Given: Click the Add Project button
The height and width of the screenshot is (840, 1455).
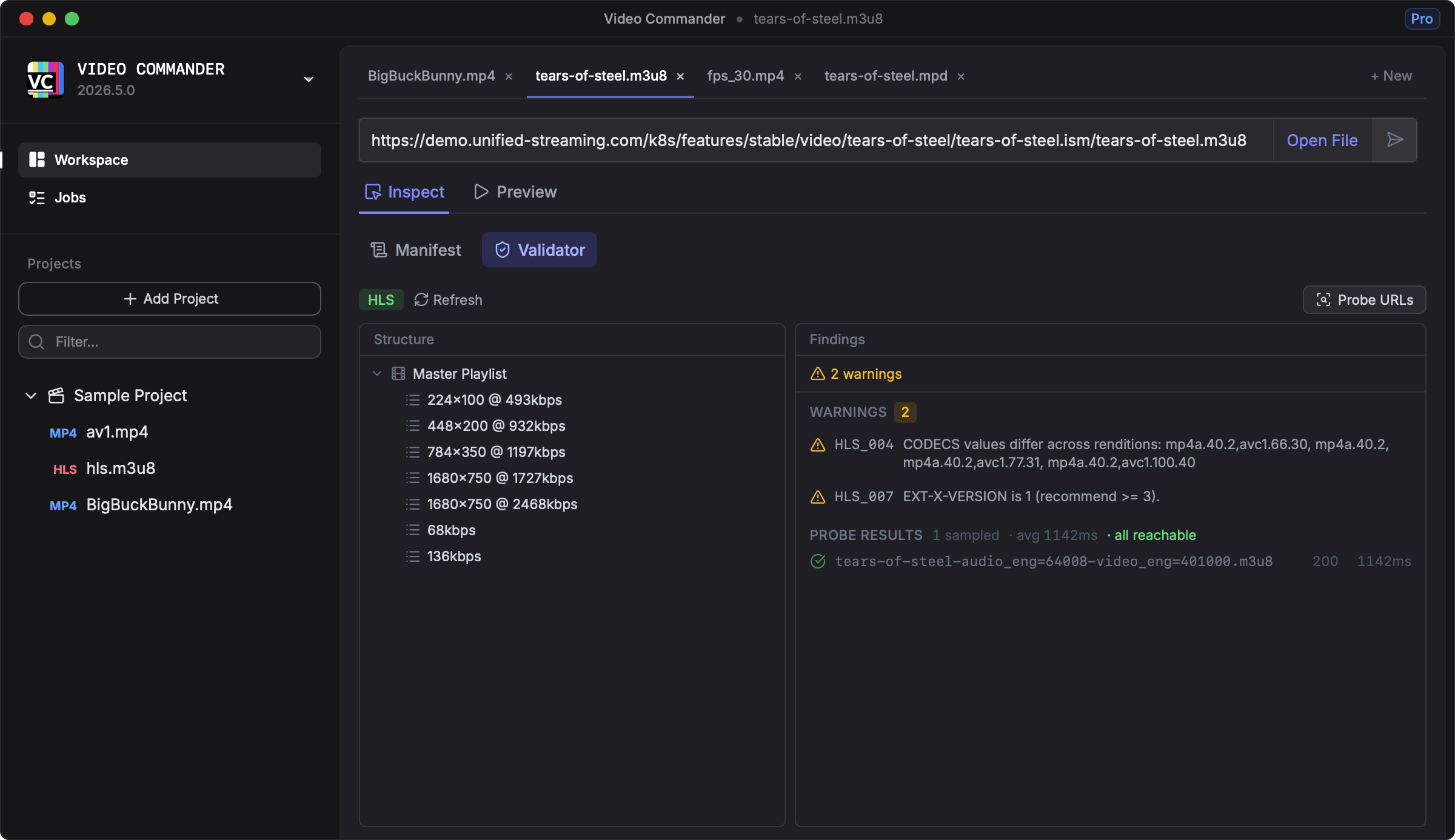Looking at the screenshot, I should coord(170,298).
